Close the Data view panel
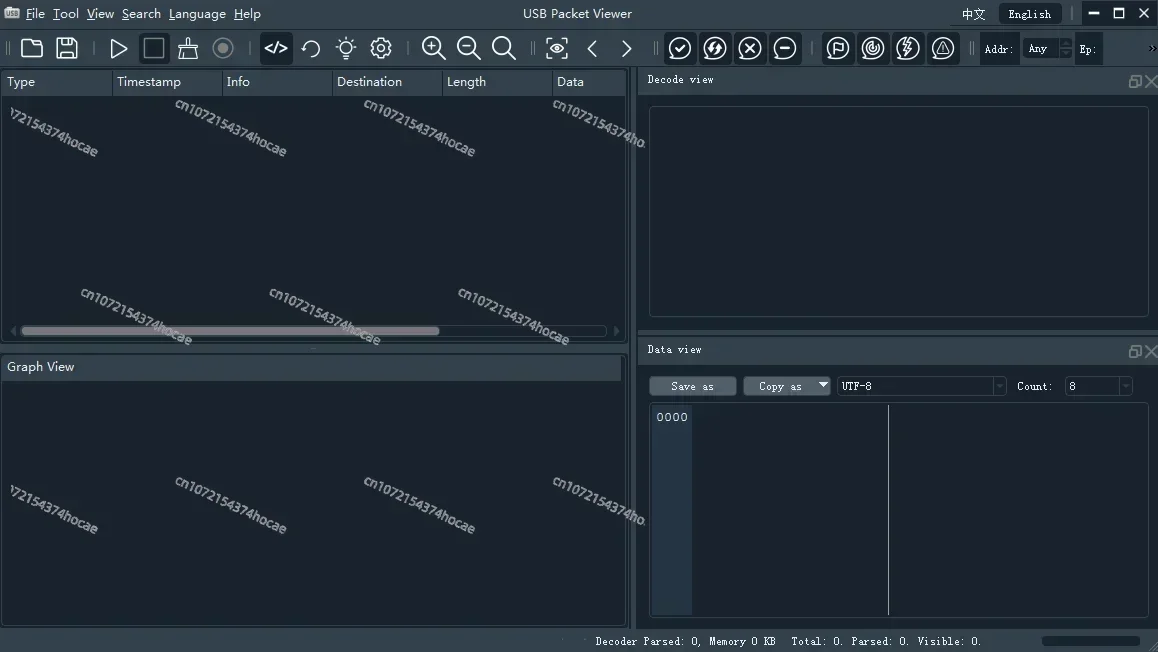The image size is (1158, 652). [1151, 351]
